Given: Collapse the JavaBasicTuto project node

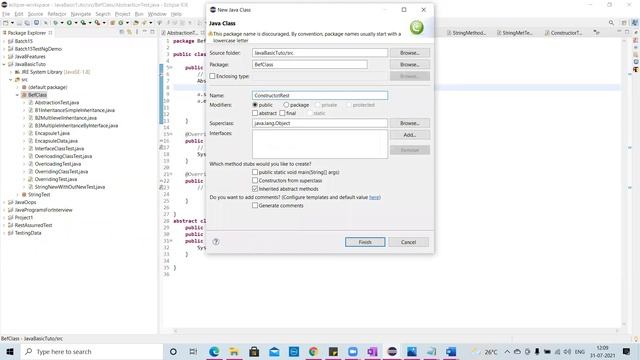Looking at the screenshot, I should click(4, 64).
